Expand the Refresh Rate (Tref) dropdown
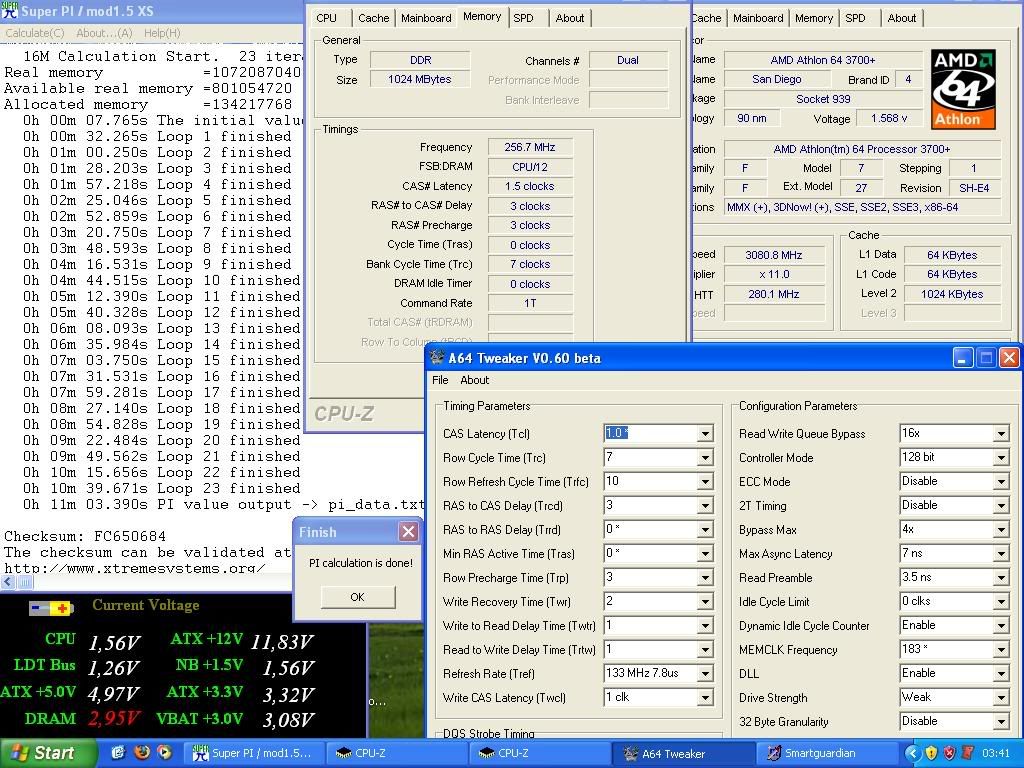The image size is (1024, 768). (705, 674)
